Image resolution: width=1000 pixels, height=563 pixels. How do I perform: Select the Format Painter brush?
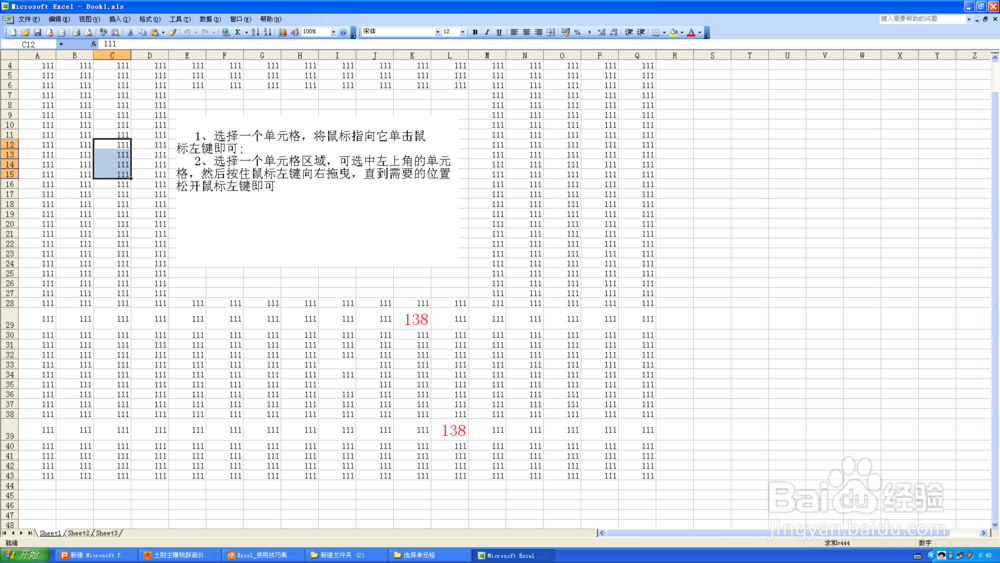172,32
